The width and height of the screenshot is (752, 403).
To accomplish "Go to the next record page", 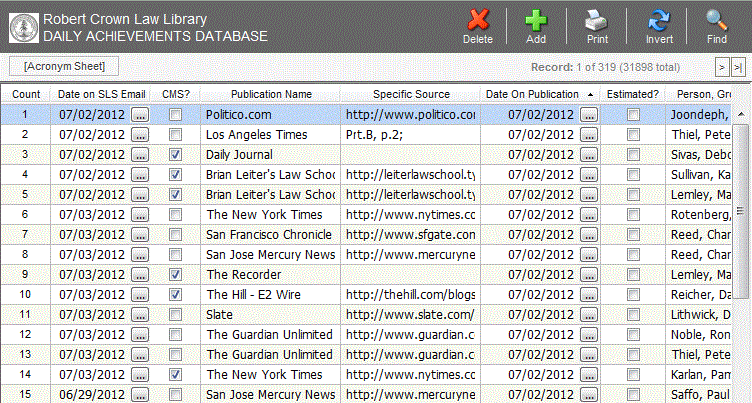I will point(722,67).
